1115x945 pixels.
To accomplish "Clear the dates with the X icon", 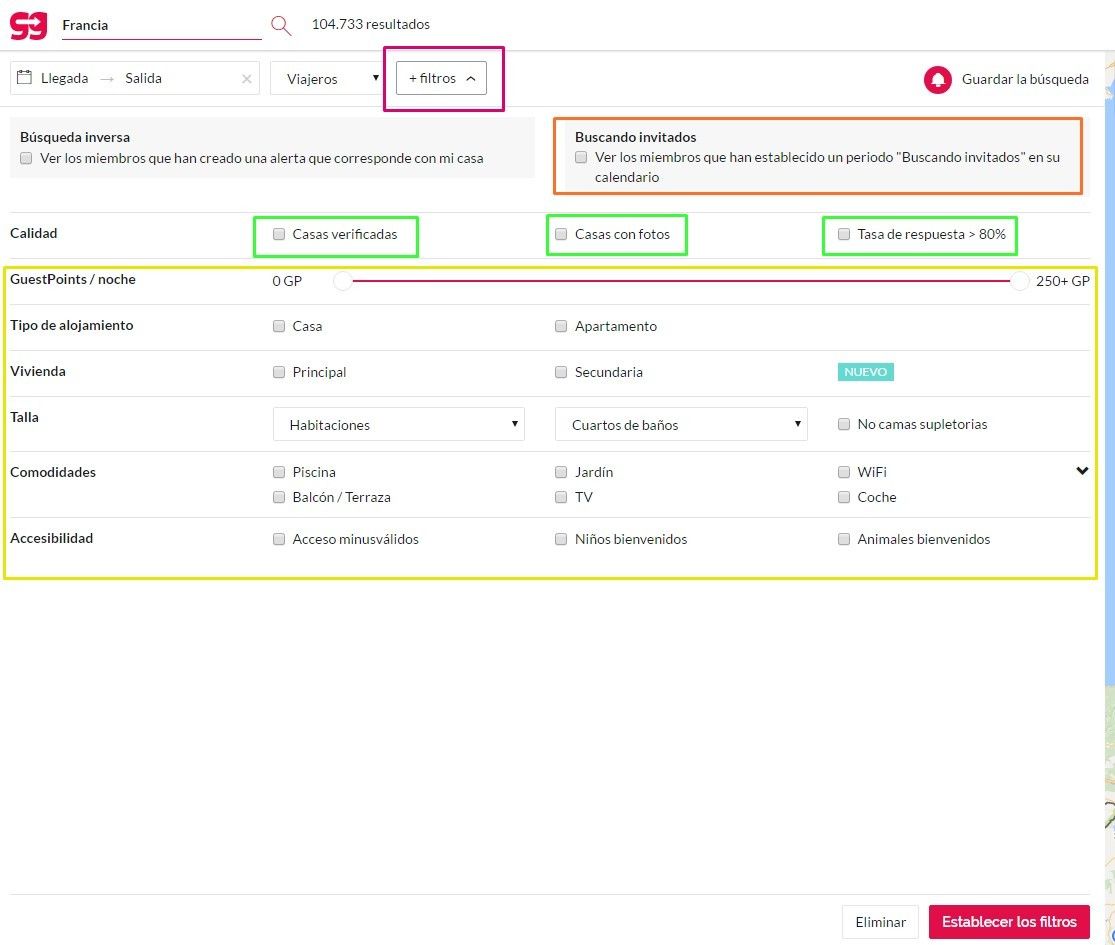I will click(x=247, y=79).
